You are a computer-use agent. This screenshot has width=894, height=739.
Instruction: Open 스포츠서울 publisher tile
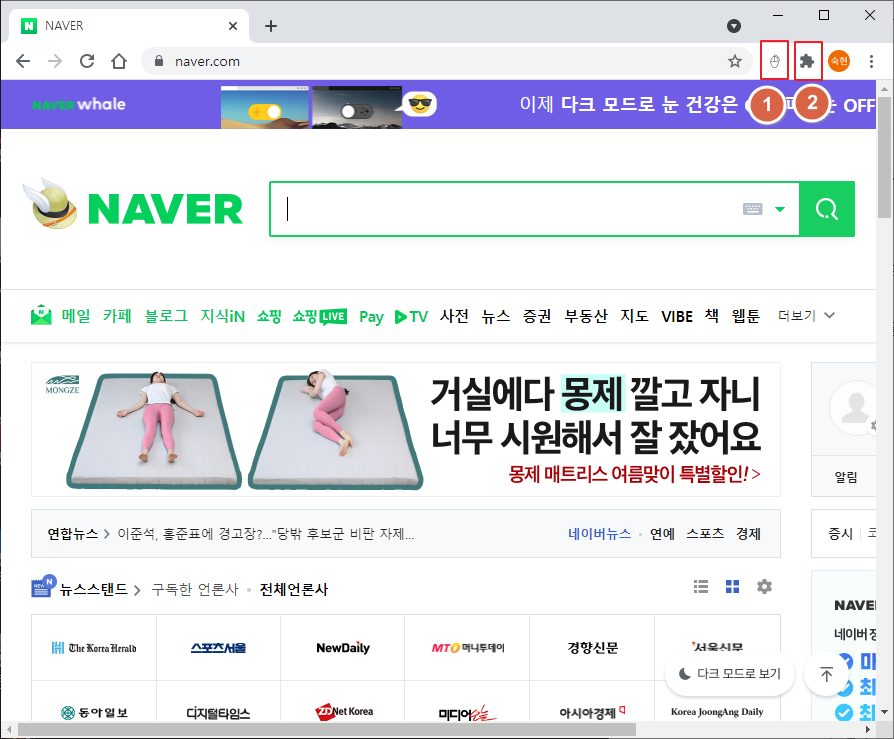pyautogui.click(x=218, y=648)
